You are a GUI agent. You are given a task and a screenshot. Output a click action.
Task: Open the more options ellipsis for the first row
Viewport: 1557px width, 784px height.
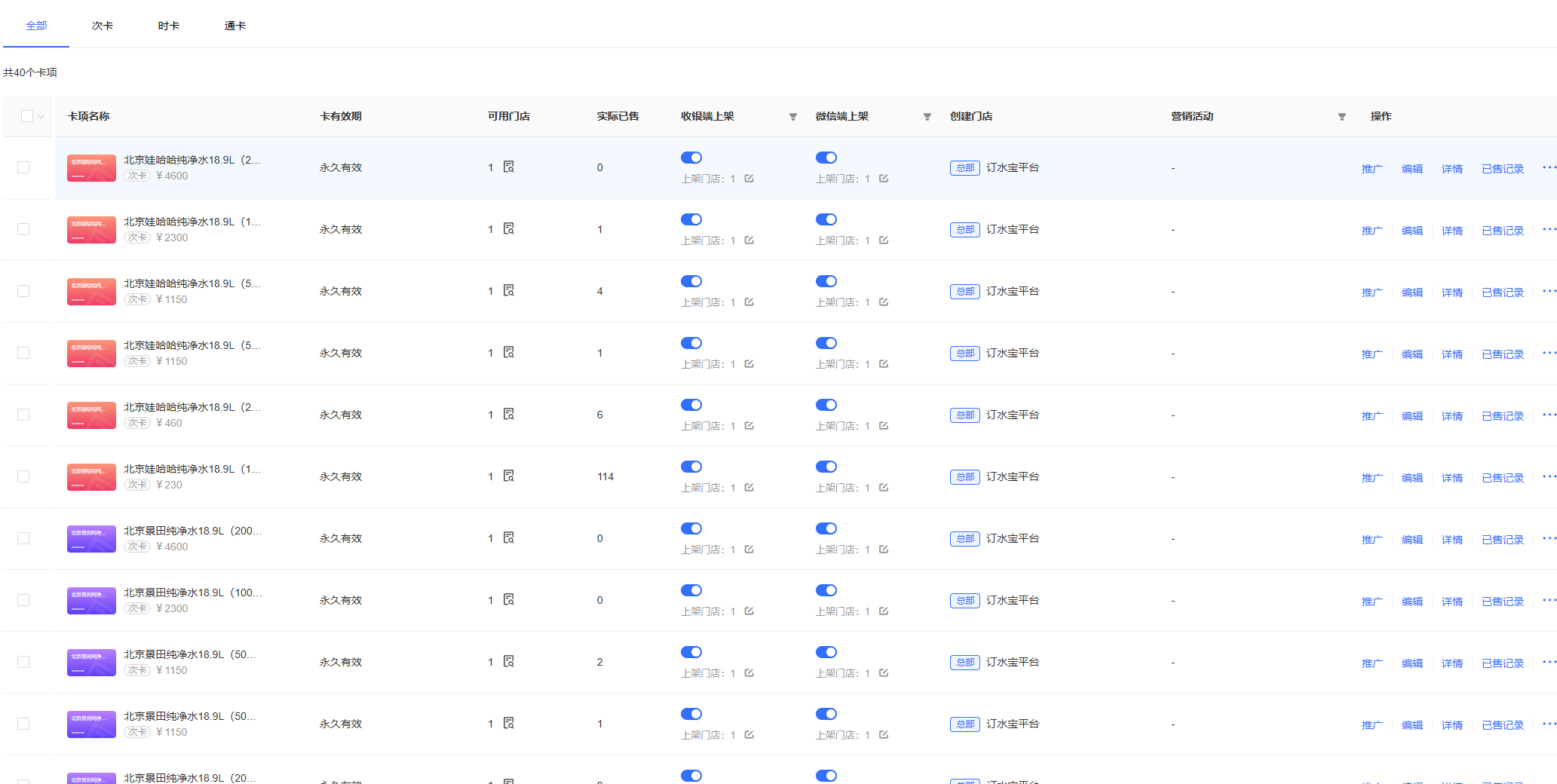(x=1549, y=167)
